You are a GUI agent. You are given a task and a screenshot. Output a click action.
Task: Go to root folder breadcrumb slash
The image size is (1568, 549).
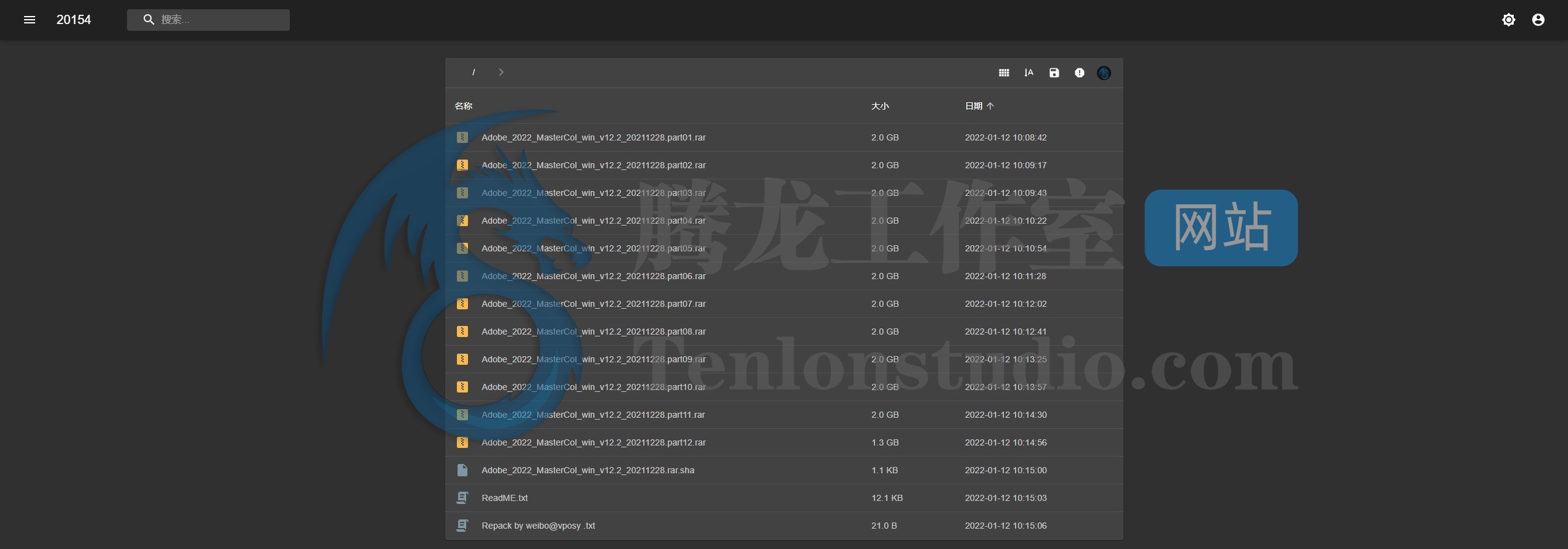point(474,73)
